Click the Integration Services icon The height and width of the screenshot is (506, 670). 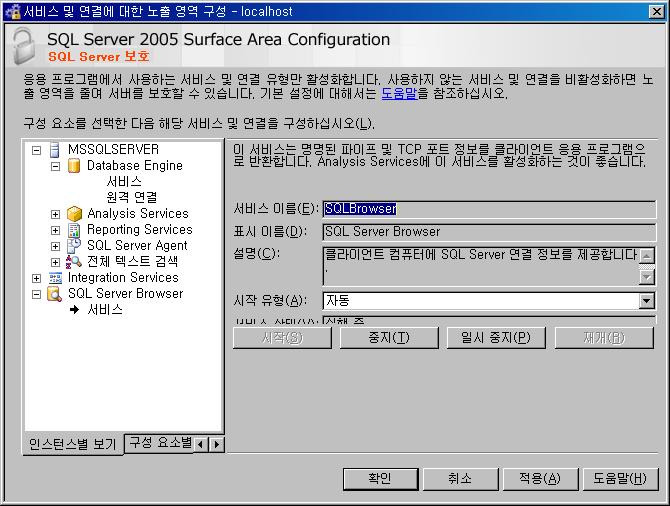[55, 278]
